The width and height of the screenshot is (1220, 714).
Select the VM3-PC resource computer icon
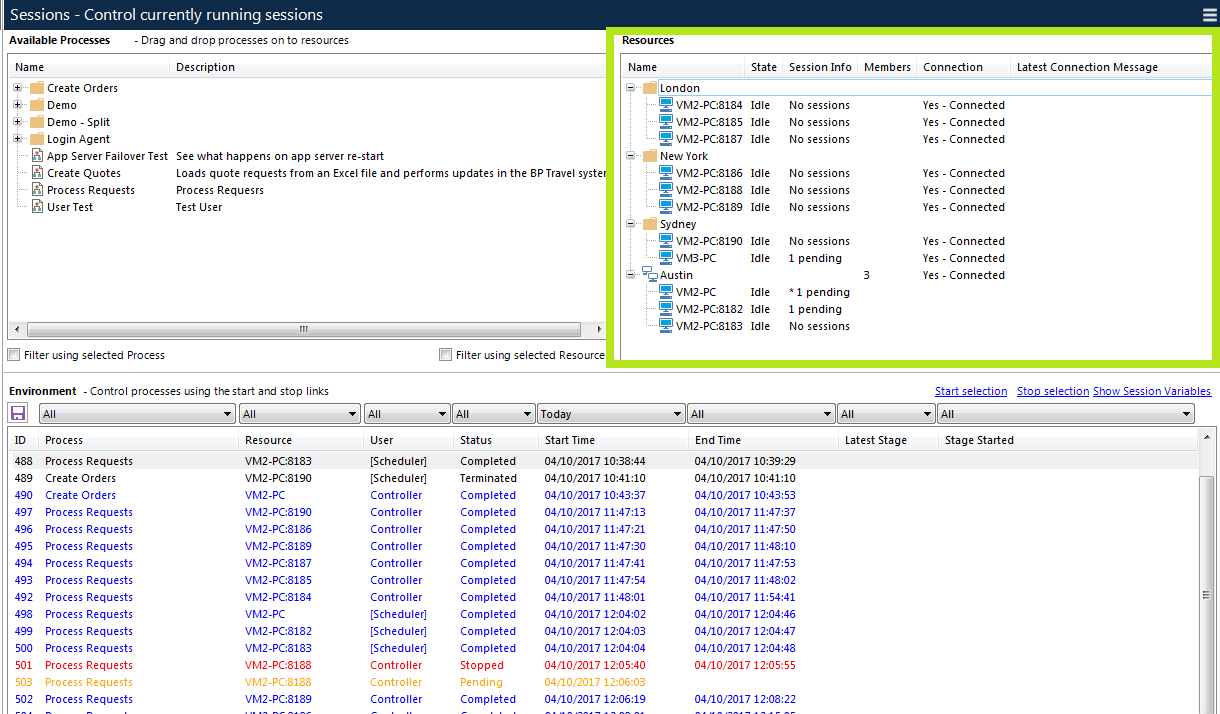tap(666, 258)
